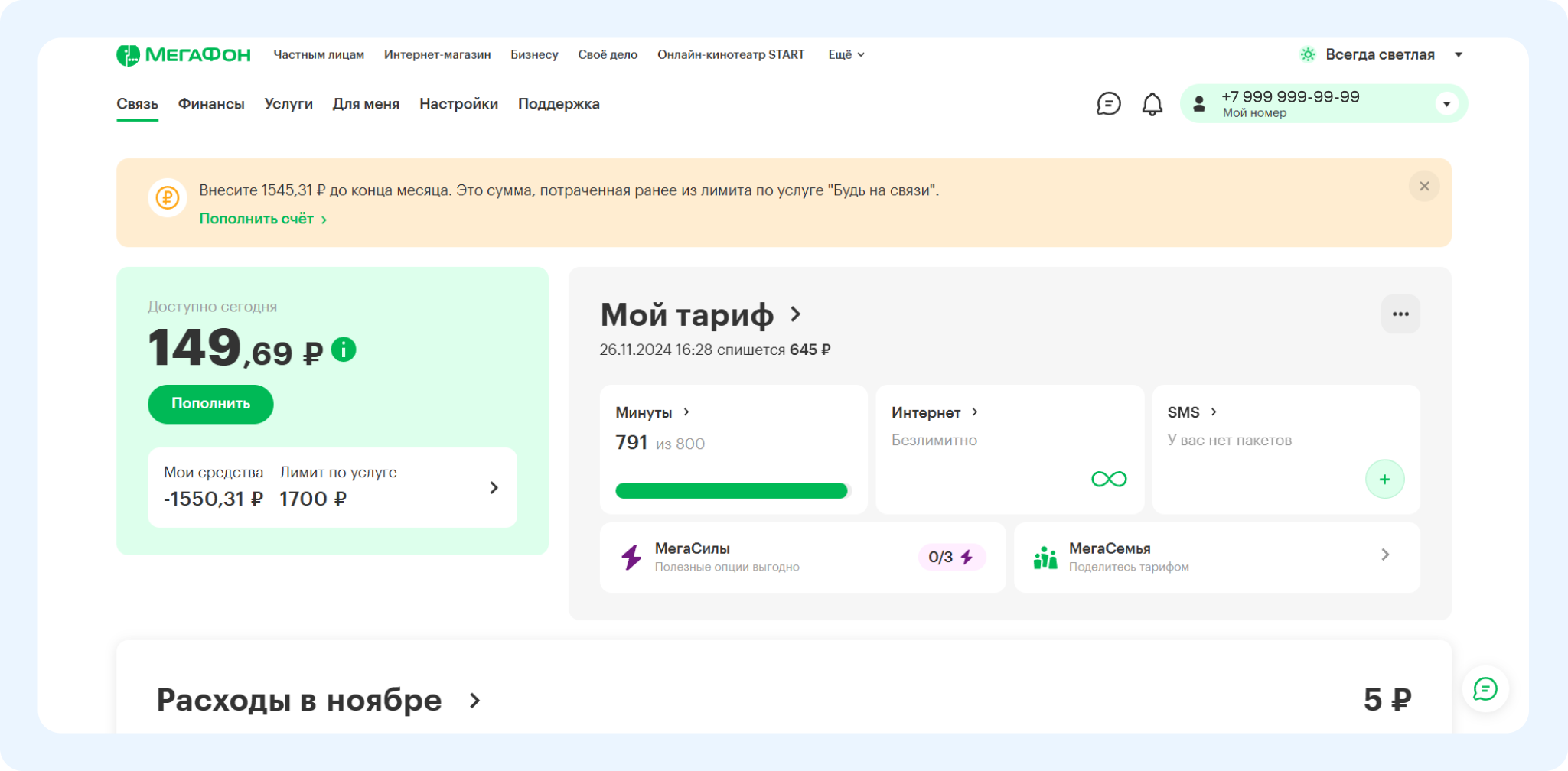The height and width of the screenshot is (771, 1568).
Task: Click the minutes usage progress bar
Action: pos(732,491)
